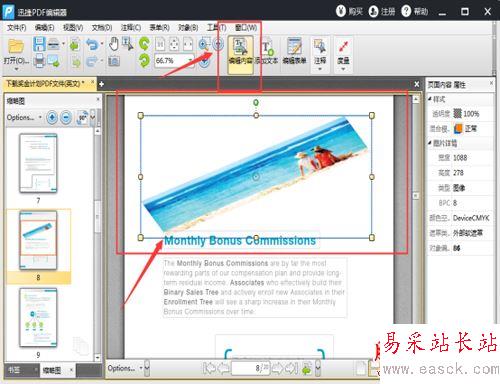The height and width of the screenshot is (384, 500).
Task: Rotate view clockwise with upper green arrow
Action: click(144, 44)
